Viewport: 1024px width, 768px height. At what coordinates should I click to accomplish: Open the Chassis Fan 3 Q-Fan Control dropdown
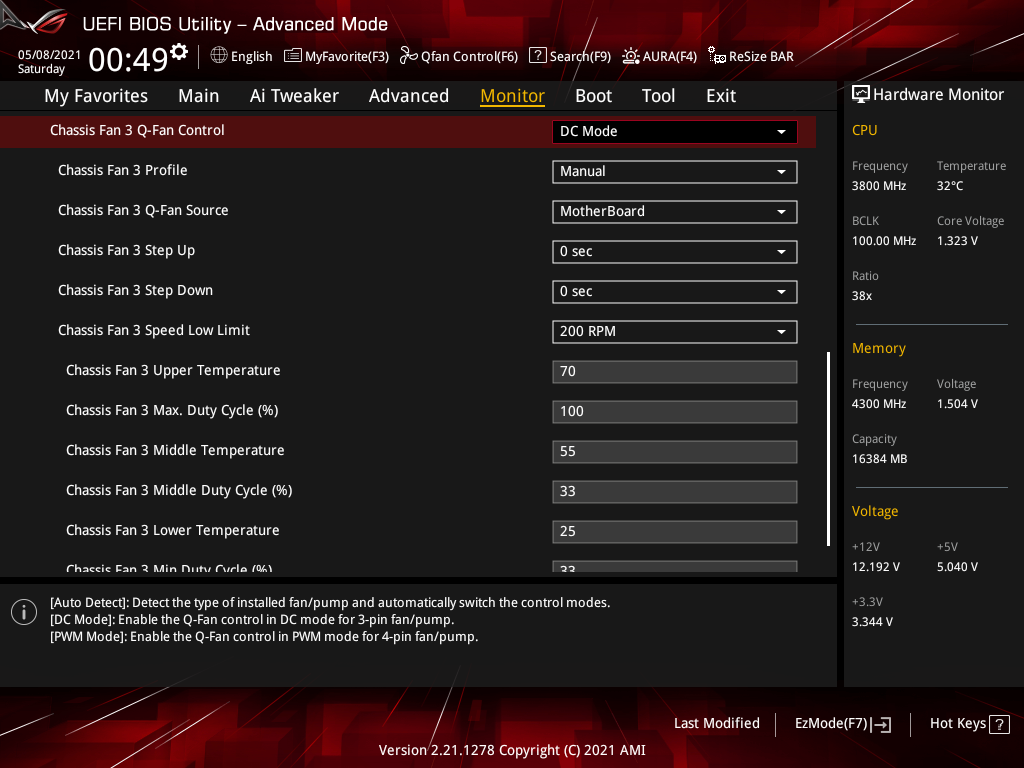point(675,131)
